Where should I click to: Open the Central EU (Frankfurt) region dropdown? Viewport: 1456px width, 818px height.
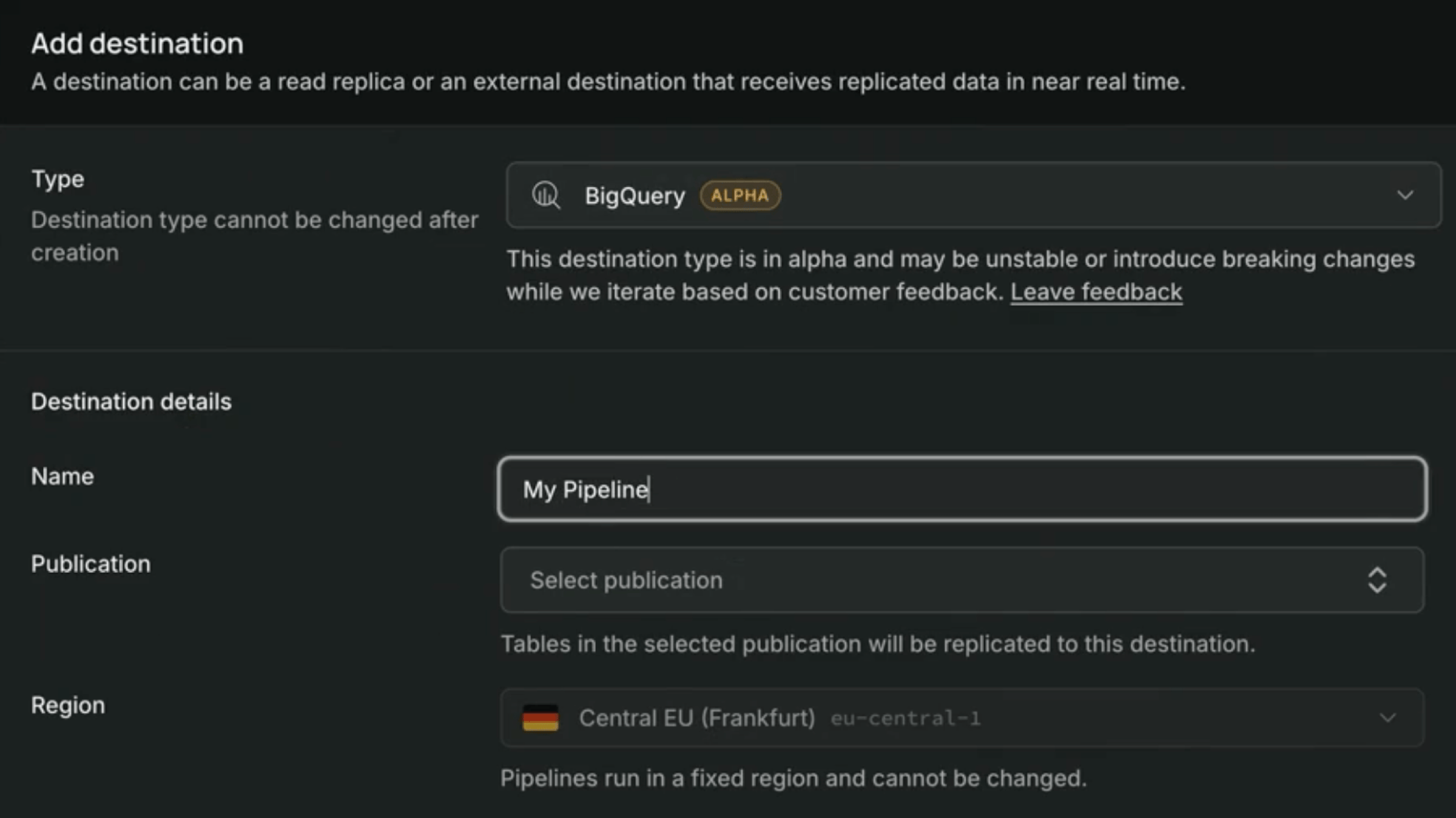(962, 718)
